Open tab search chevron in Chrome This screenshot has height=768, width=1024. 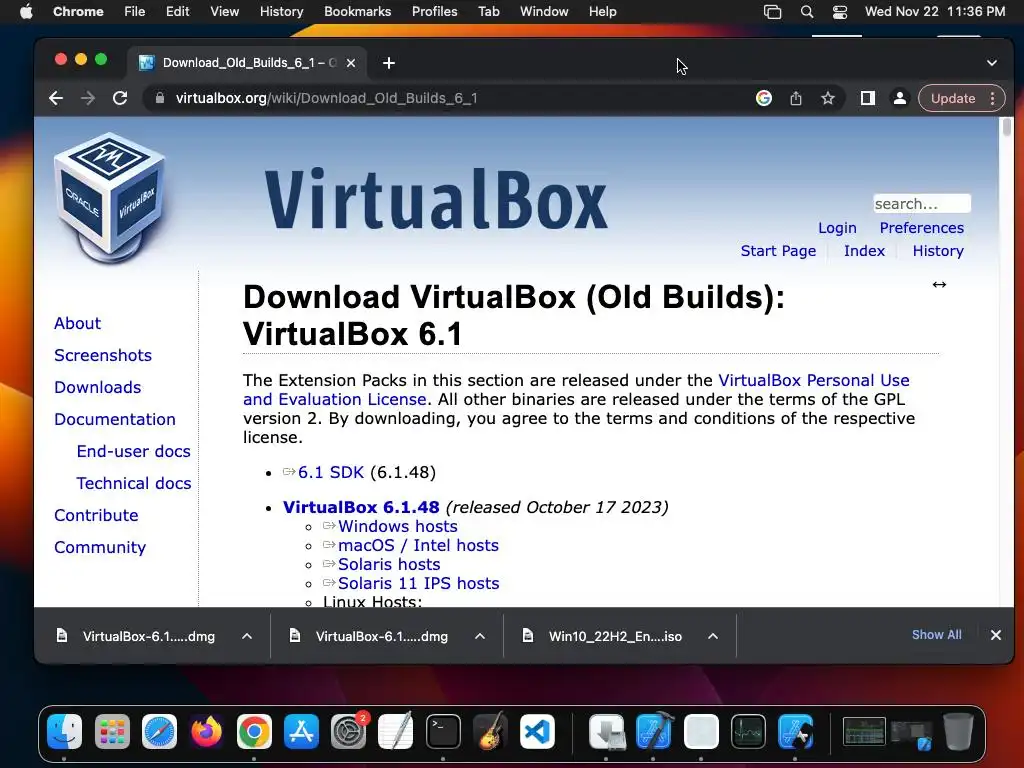992,63
